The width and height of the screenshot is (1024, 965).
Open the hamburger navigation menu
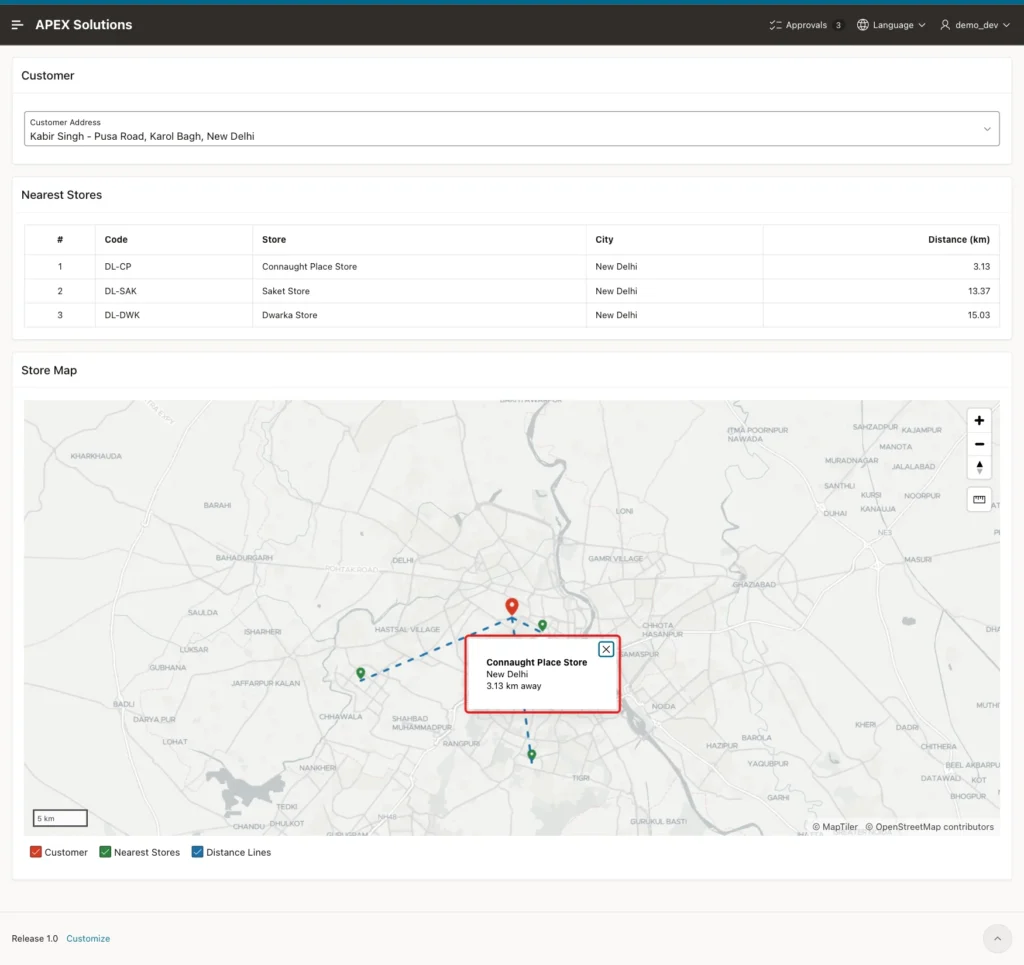click(18, 25)
